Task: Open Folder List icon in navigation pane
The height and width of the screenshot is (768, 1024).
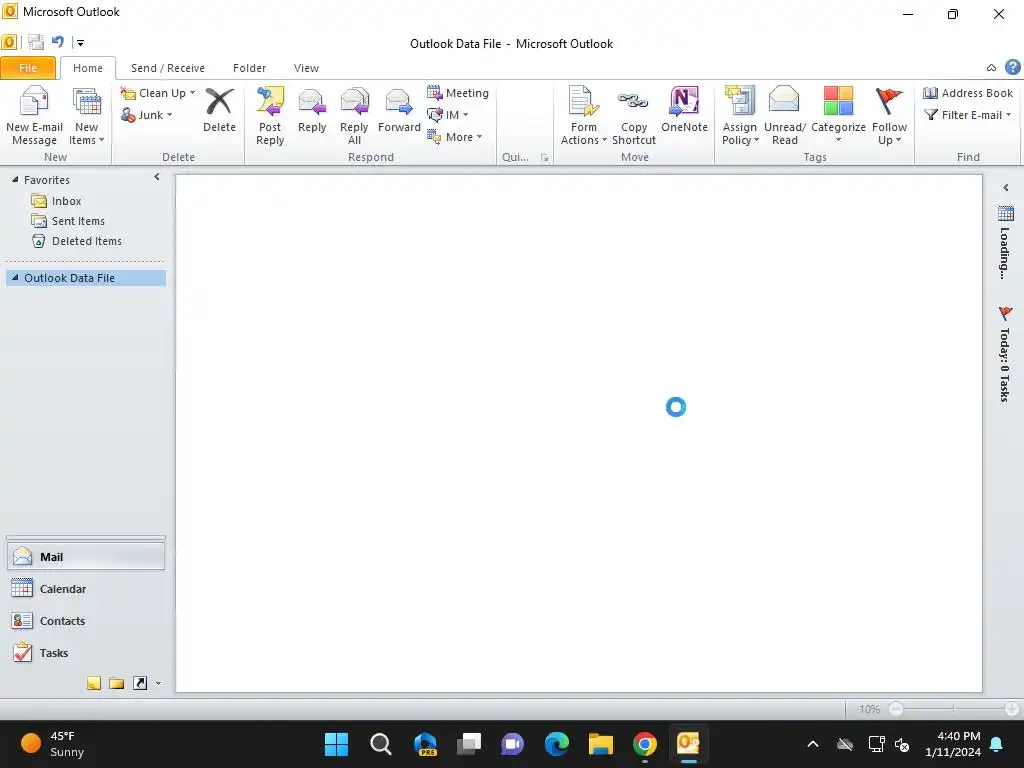Action: click(117, 683)
